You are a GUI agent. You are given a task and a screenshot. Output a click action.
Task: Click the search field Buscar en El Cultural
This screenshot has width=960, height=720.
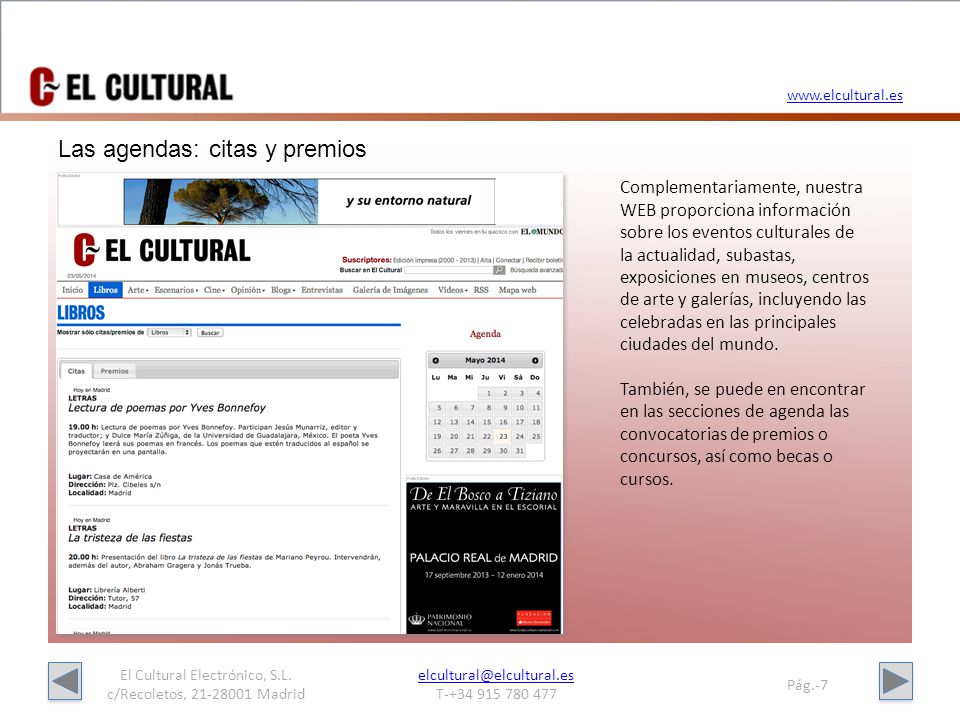pyautogui.click(x=449, y=270)
